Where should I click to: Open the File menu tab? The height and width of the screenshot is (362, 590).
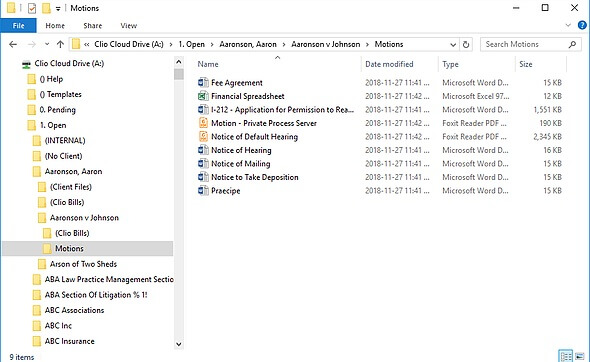coord(18,26)
